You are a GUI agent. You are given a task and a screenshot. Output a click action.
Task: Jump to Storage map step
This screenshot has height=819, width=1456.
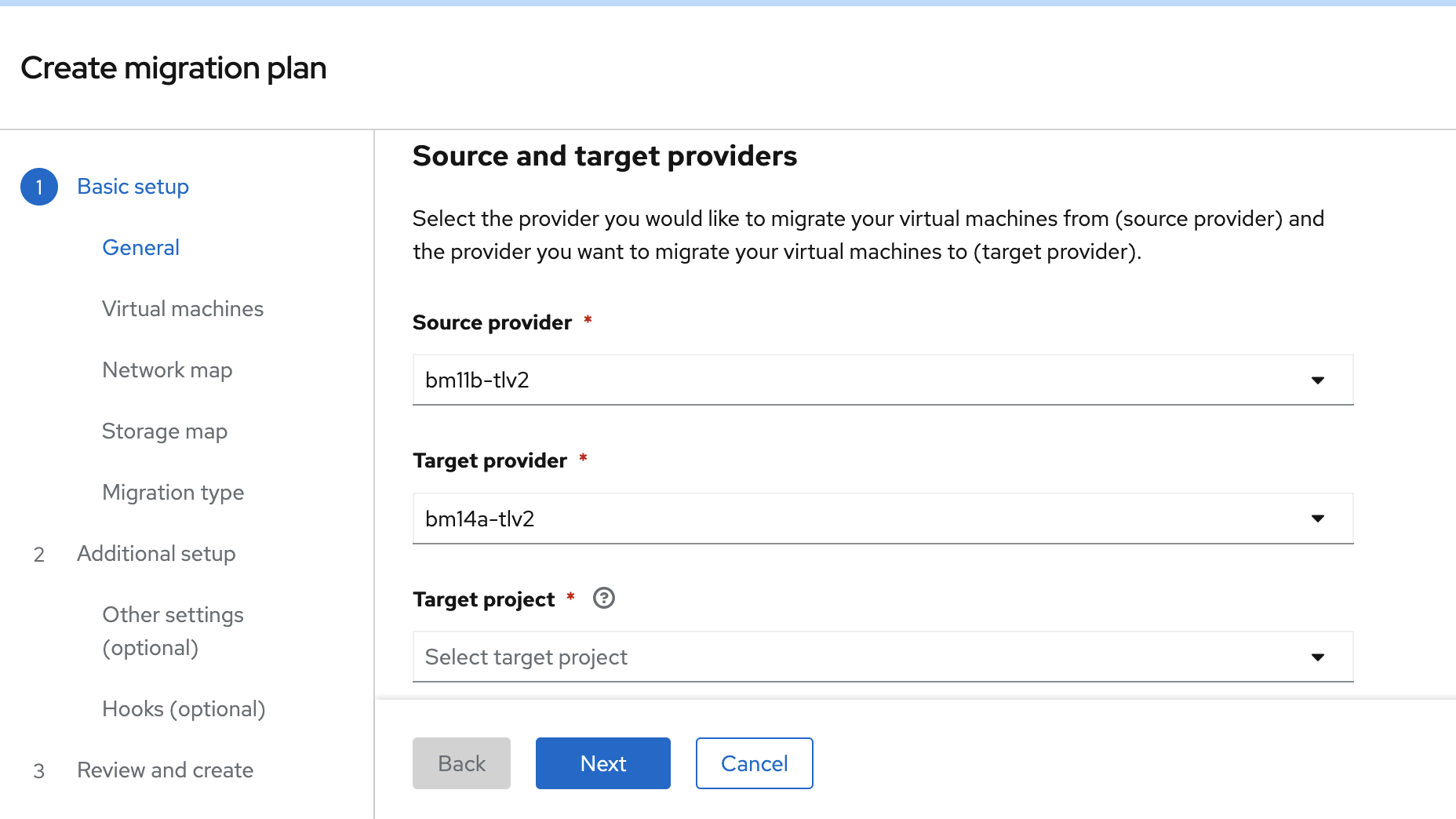[x=165, y=431]
